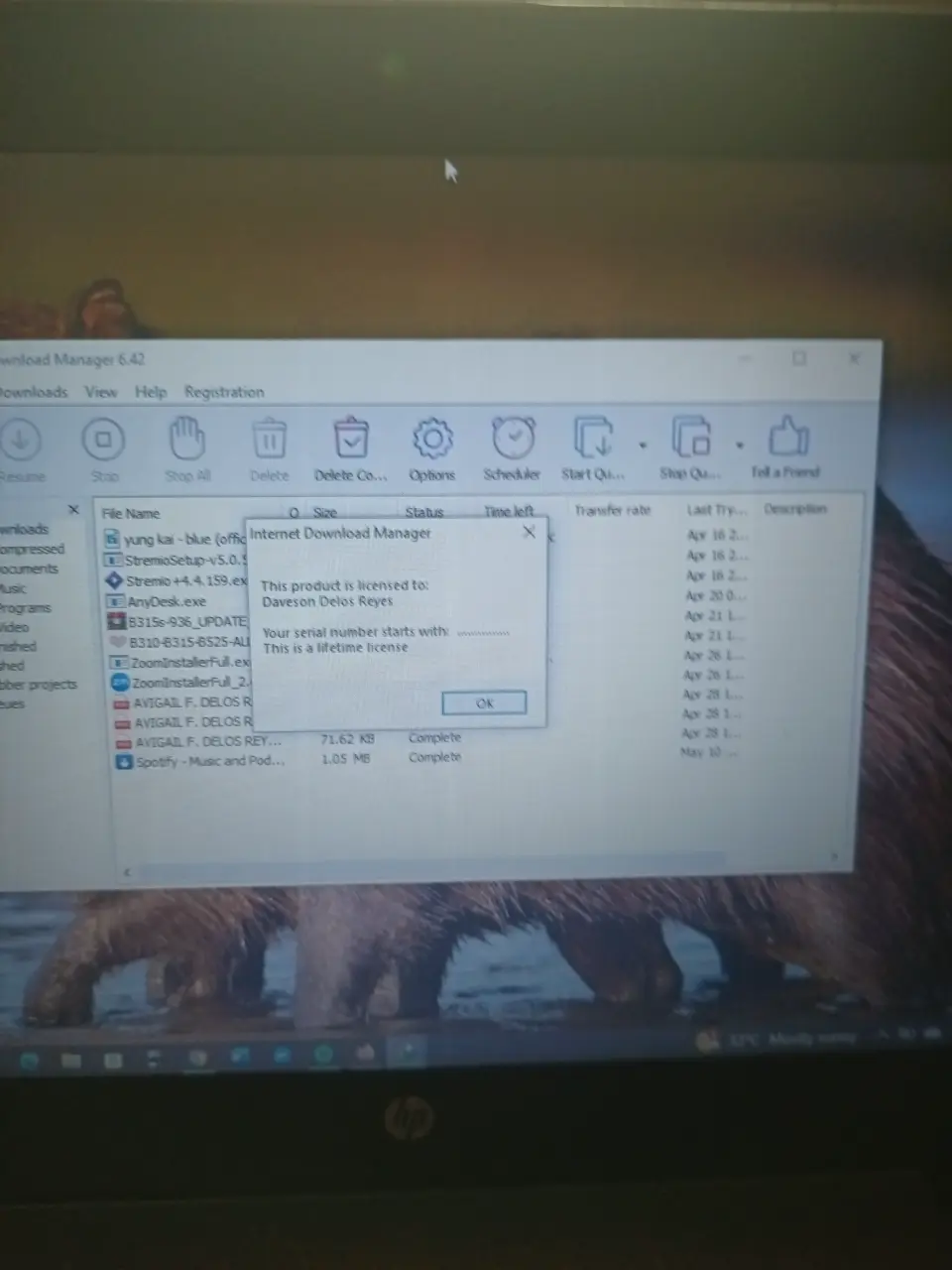Sort by the Size column header

coord(325,513)
